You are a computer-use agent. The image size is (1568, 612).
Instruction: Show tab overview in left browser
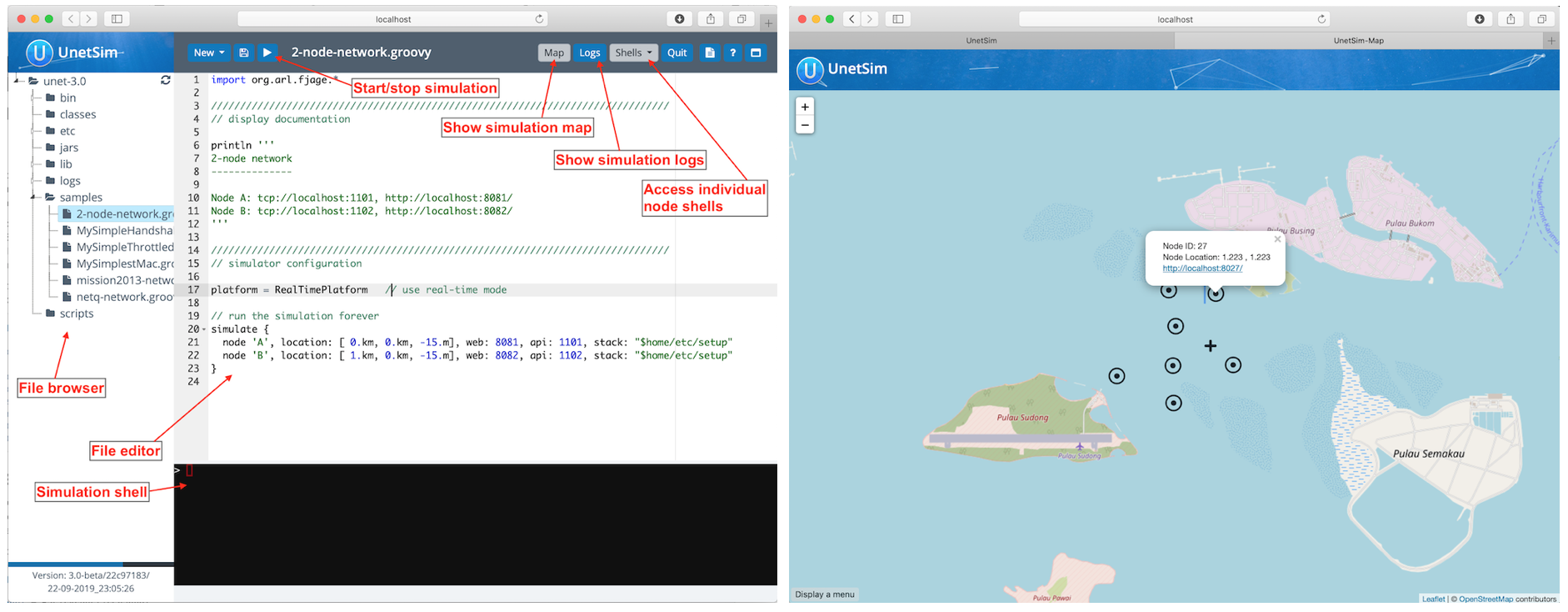click(742, 19)
